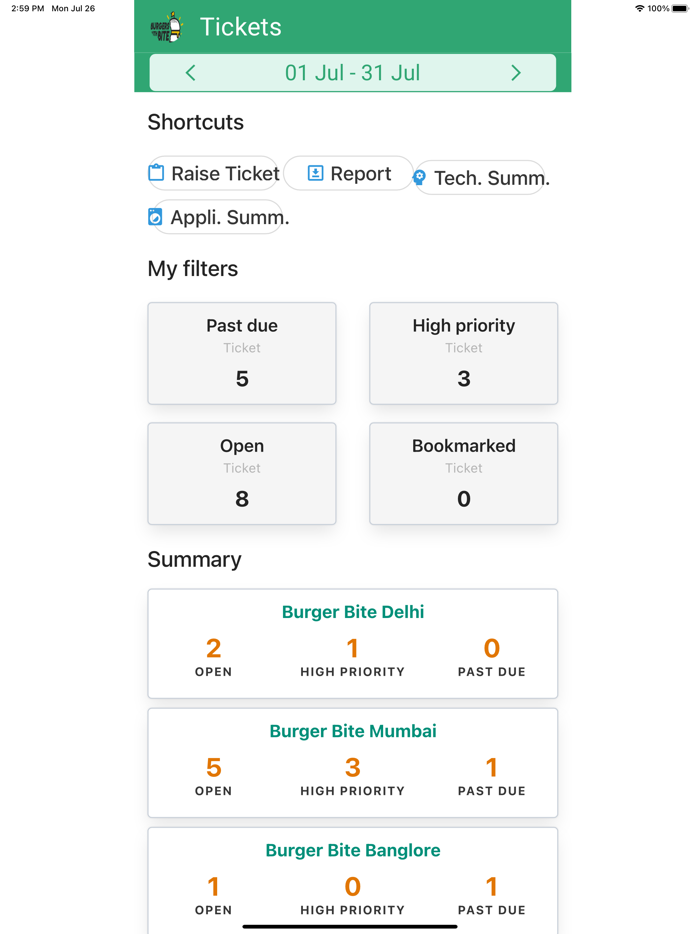The width and height of the screenshot is (700, 934).
Task: Advance to next month with right arrow
Action: click(515, 73)
